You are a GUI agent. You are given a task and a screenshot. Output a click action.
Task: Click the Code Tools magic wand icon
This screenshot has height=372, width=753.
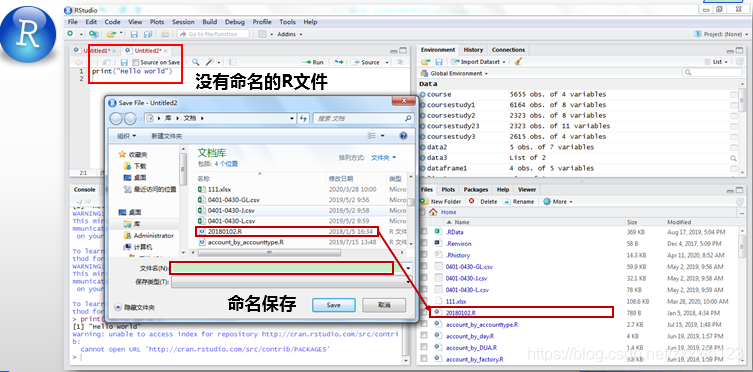(210, 62)
